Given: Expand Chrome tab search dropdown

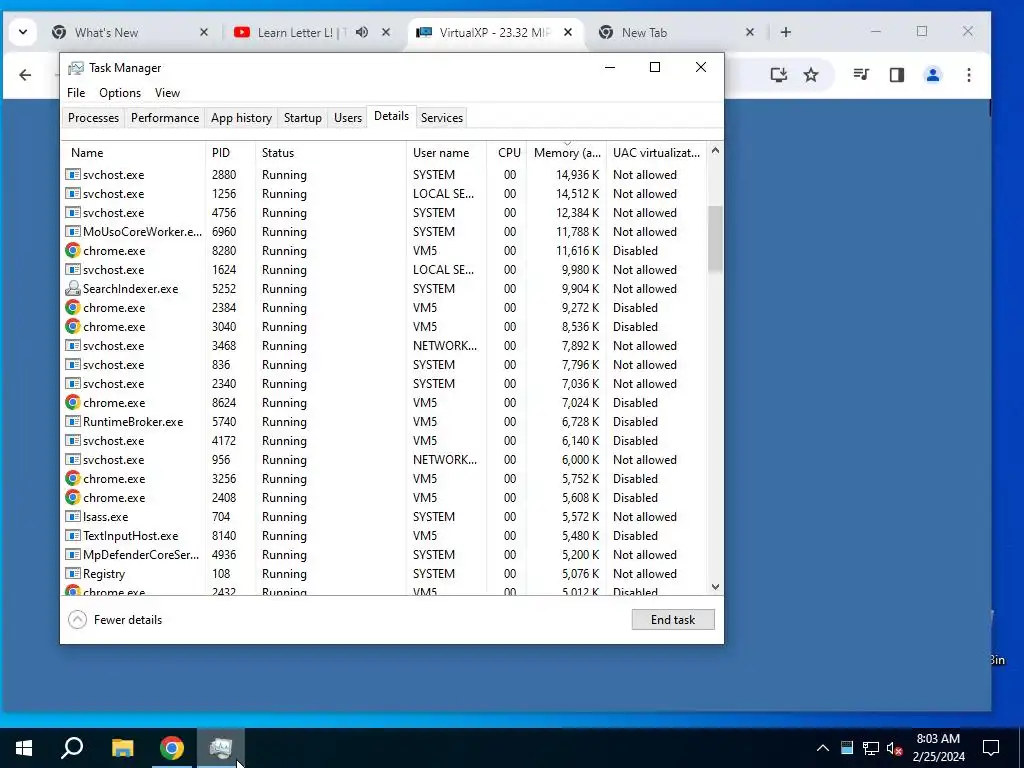Looking at the screenshot, I should point(23,32).
